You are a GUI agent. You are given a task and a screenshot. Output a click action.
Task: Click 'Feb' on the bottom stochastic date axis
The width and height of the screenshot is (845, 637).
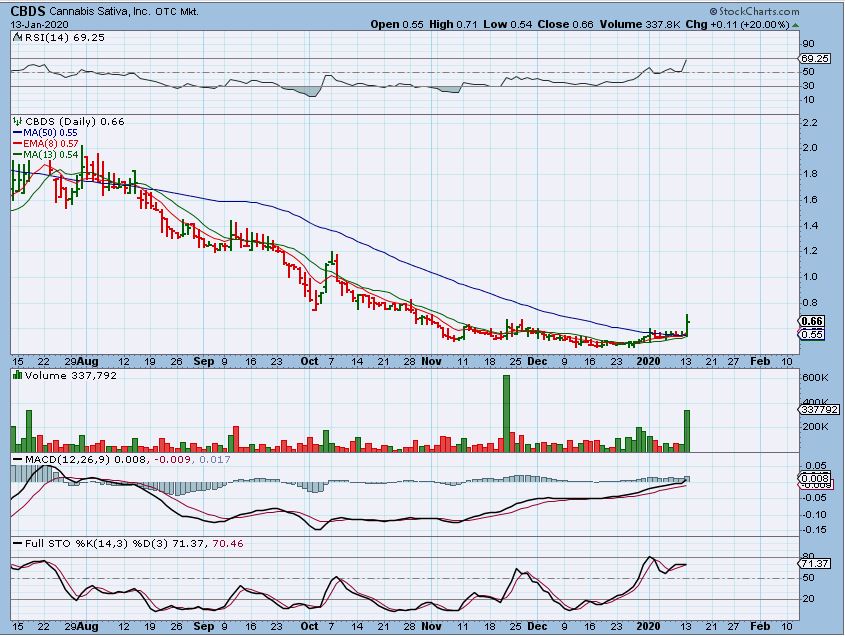coord(760,626)
